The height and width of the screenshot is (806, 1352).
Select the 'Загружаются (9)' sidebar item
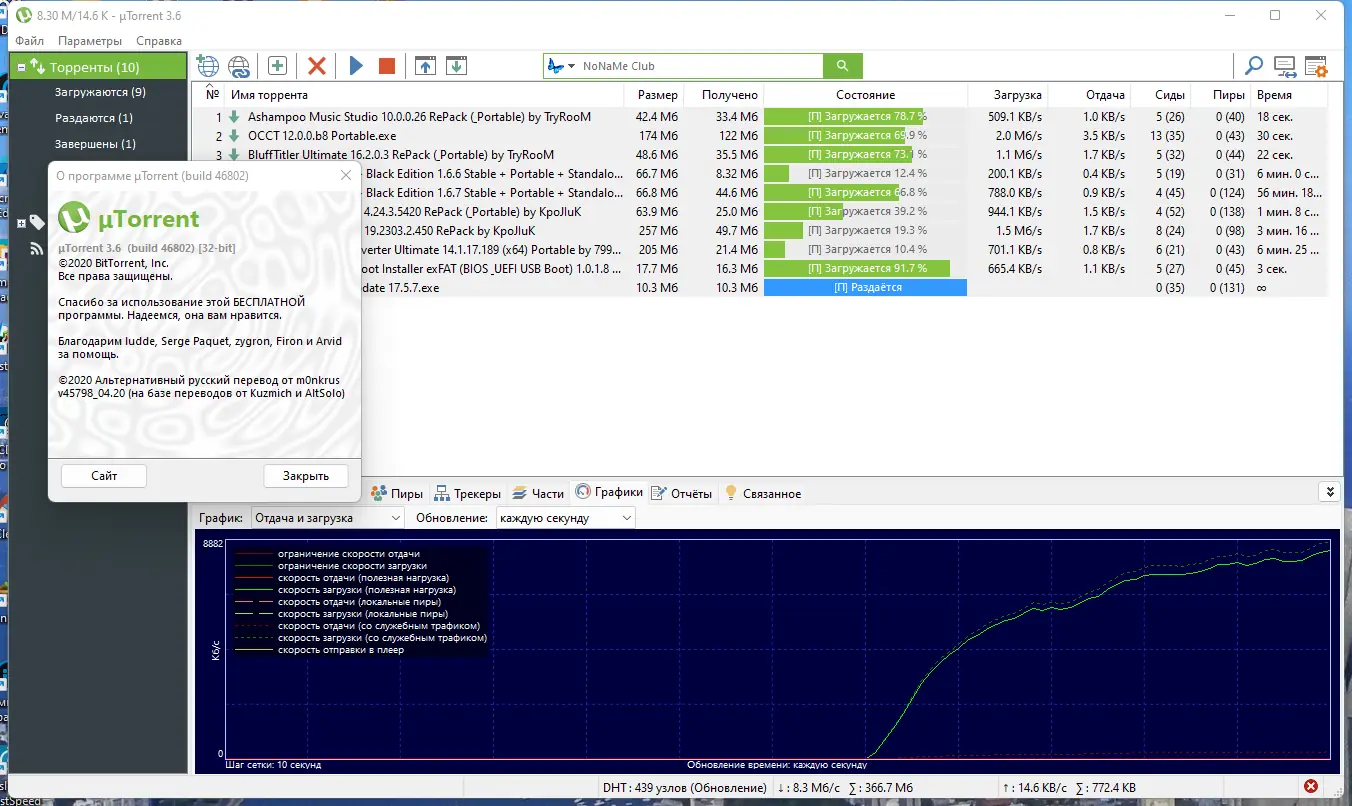click(x=100, y=92)
